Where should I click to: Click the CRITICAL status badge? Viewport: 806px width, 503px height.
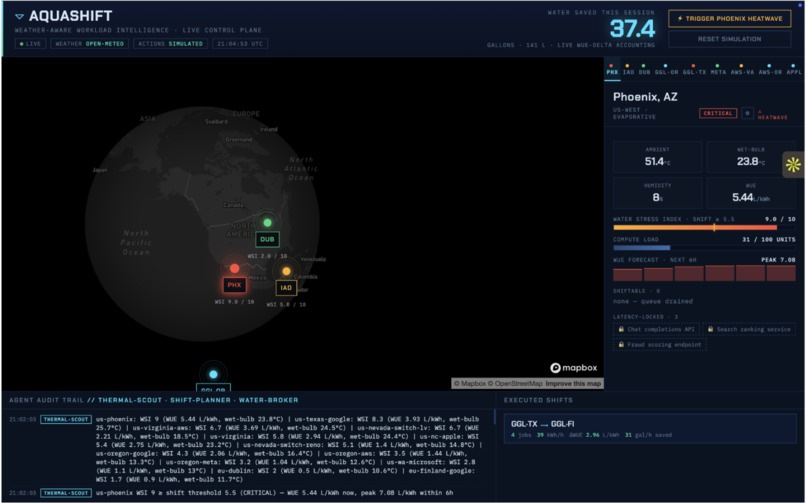click(x=718, y=113)
